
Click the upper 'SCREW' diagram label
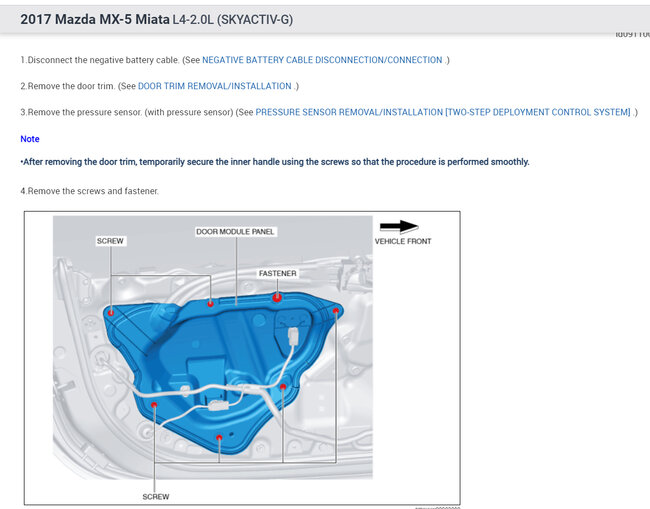(x=110, y=241)
